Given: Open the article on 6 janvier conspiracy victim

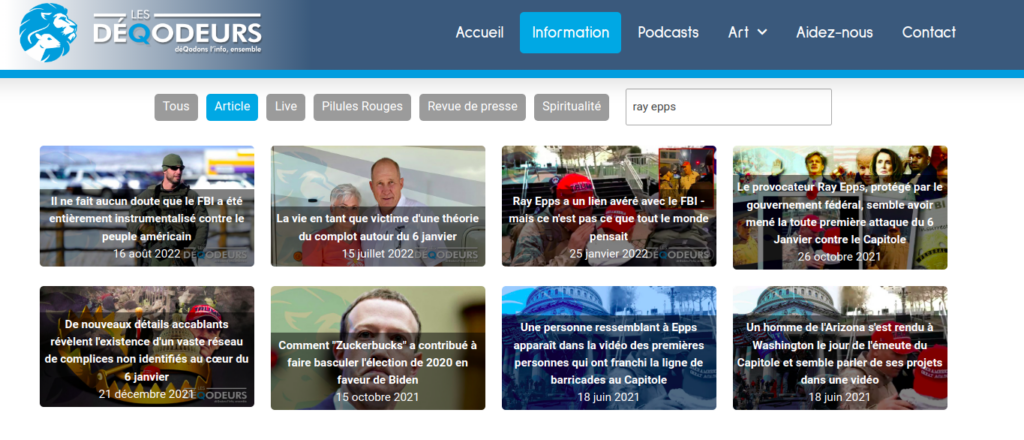Looking at the screenshot, I should click(378, 206).
